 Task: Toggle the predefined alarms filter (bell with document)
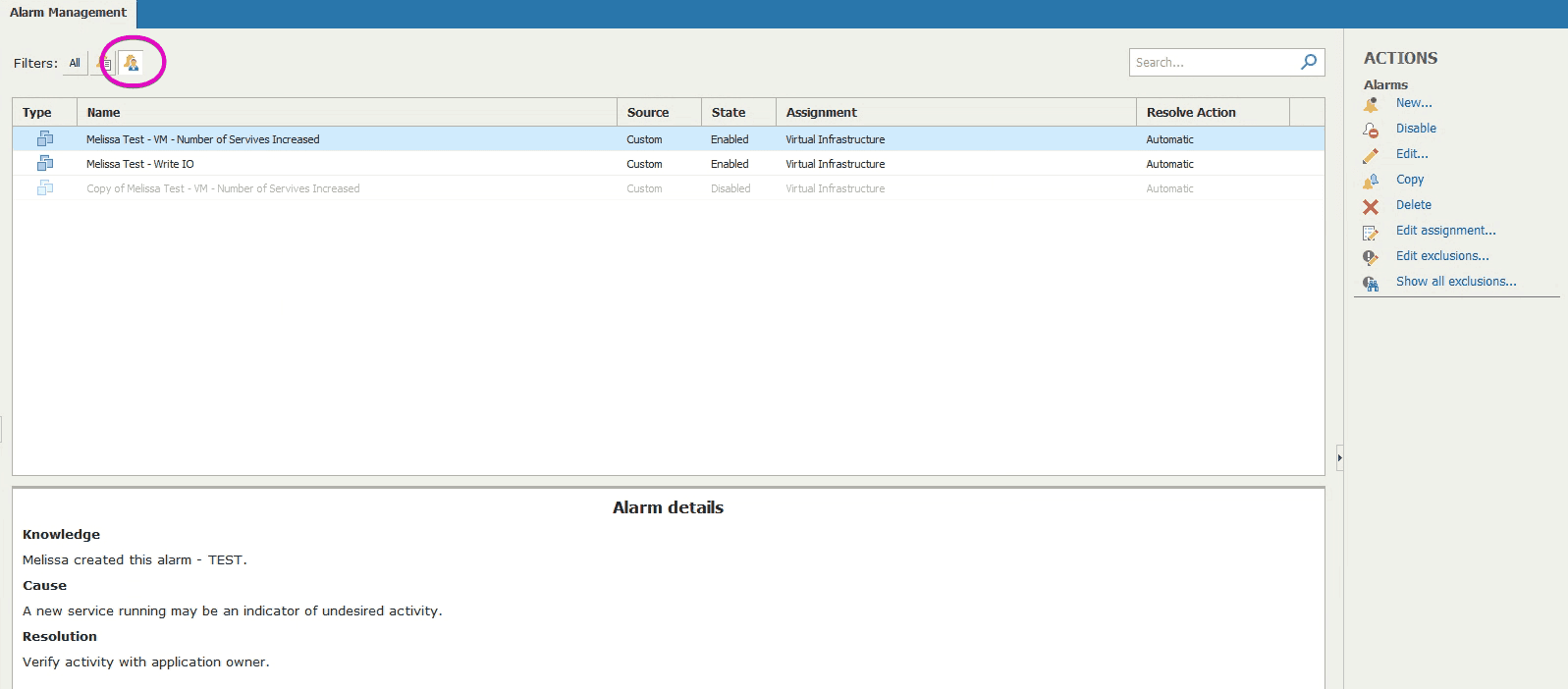(105, 63)
